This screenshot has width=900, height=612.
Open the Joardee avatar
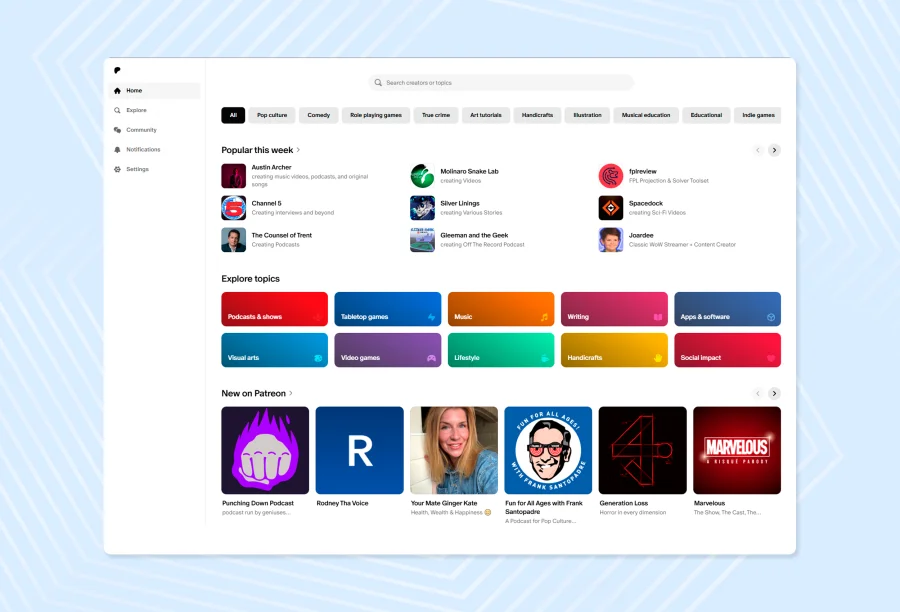(611, 240)
